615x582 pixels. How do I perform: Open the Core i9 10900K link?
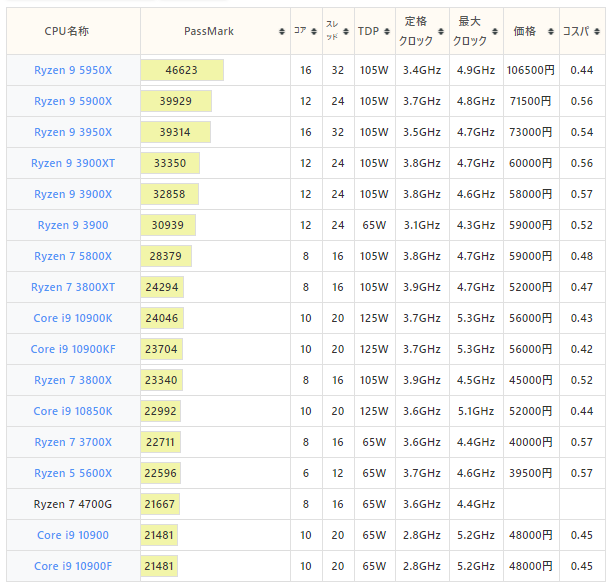pyautogui.click(x=73, y=318)
